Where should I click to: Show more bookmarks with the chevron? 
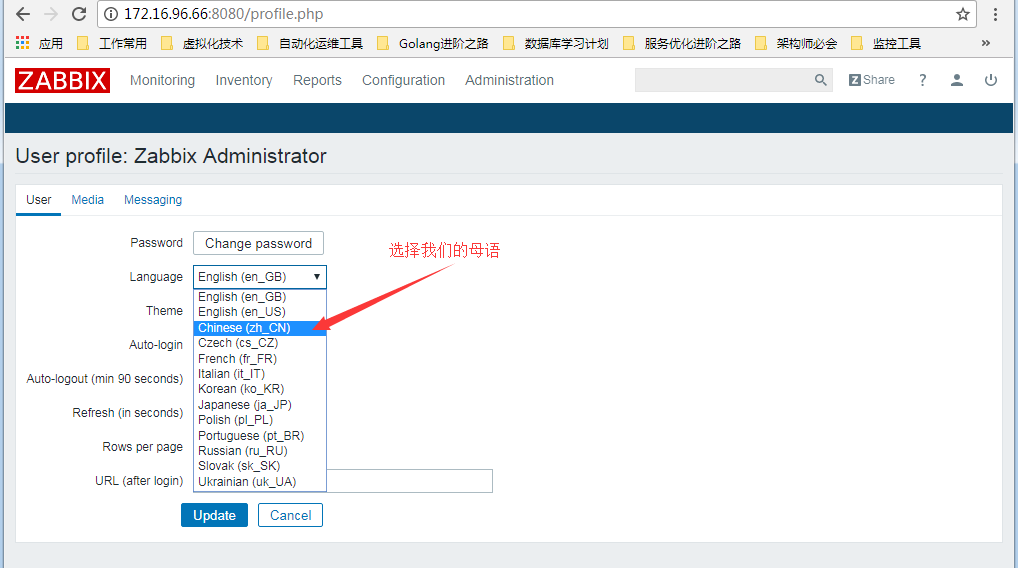[x=986, y=43]
